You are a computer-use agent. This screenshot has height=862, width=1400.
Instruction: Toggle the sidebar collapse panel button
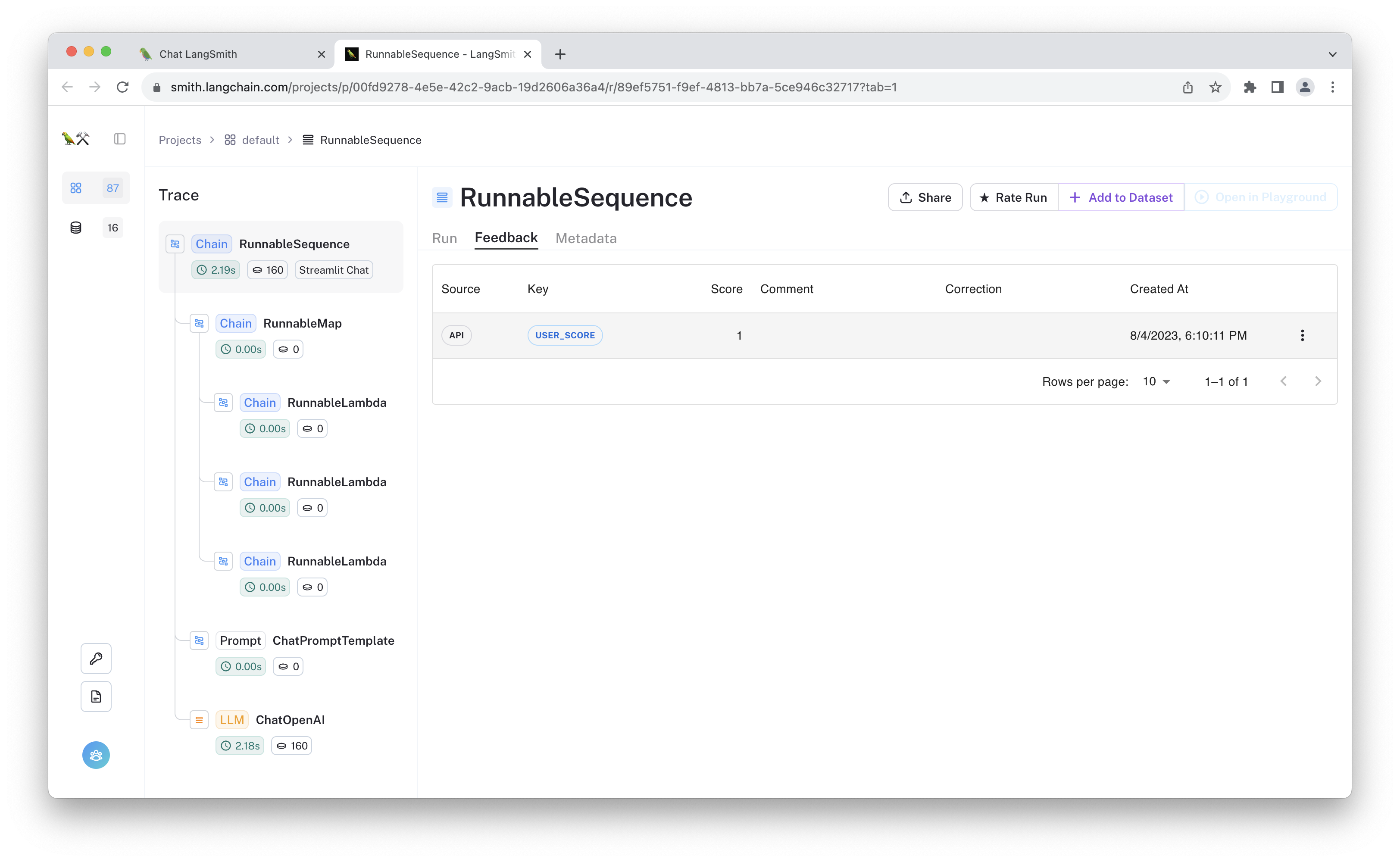[x=120, y=139]
